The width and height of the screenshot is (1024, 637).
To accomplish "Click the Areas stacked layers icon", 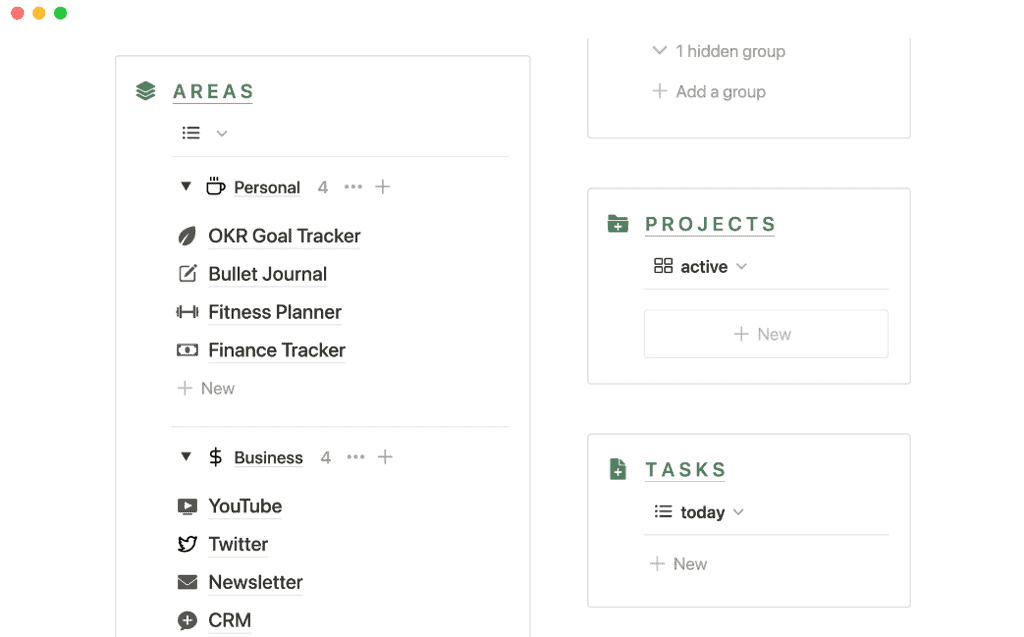I will pos(146,91).
